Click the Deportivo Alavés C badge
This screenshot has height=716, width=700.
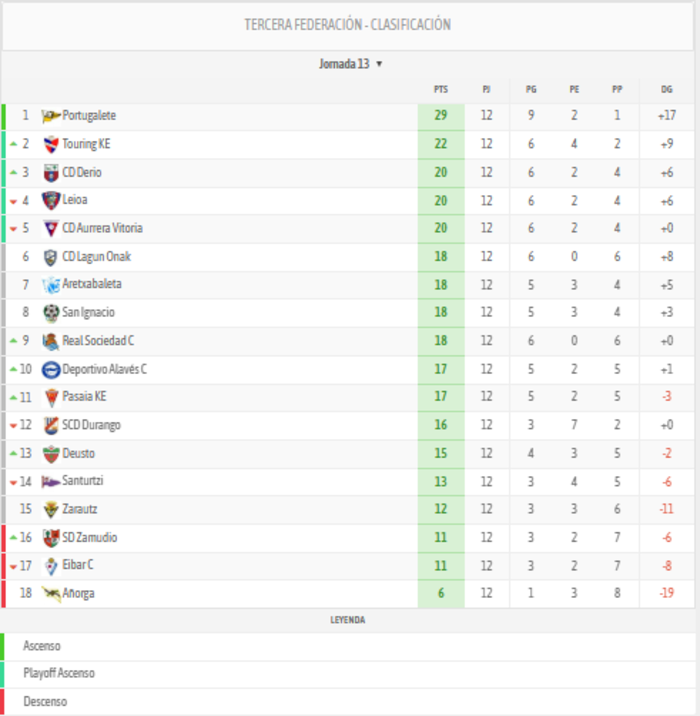[51, 369]
